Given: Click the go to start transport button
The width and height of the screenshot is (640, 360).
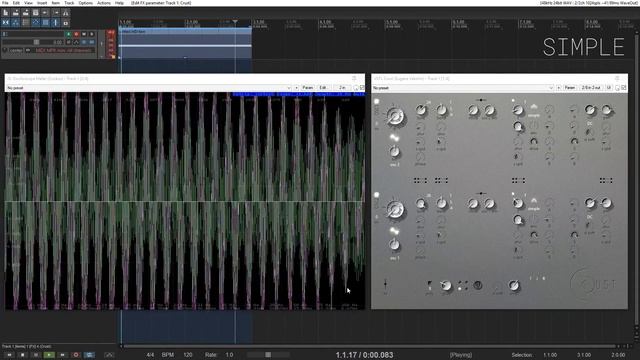Looking at the screenshot, I should point(9,355).
